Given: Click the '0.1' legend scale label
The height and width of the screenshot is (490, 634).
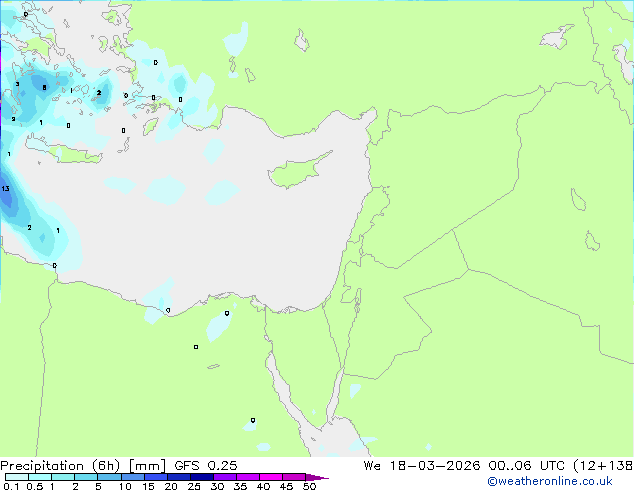Looking at the screenshot, I should (x=11, y=486).
